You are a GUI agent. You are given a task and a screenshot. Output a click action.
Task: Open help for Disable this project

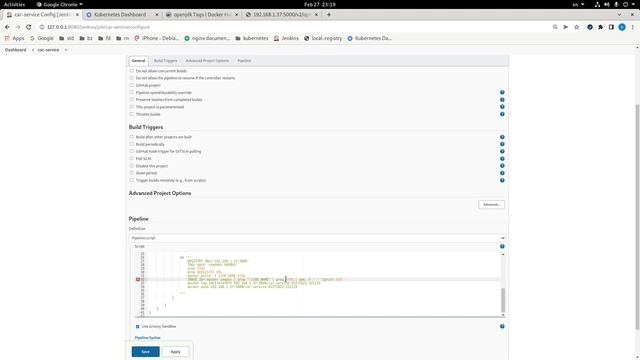pos(502,166)
